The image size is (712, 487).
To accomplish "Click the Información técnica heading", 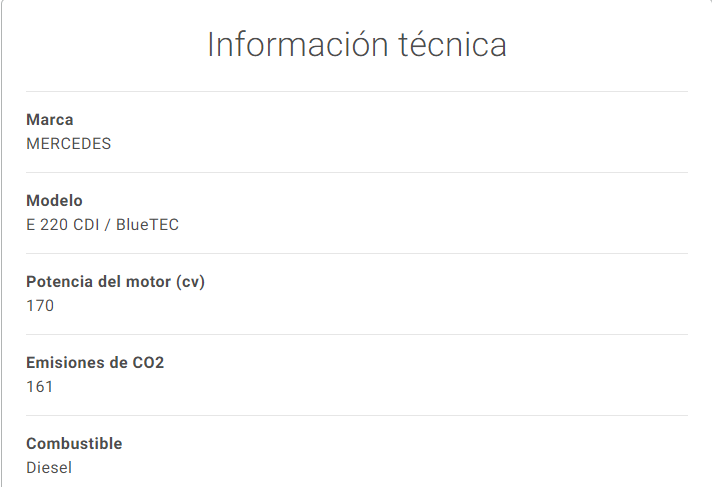I will (x=357, y=45).
